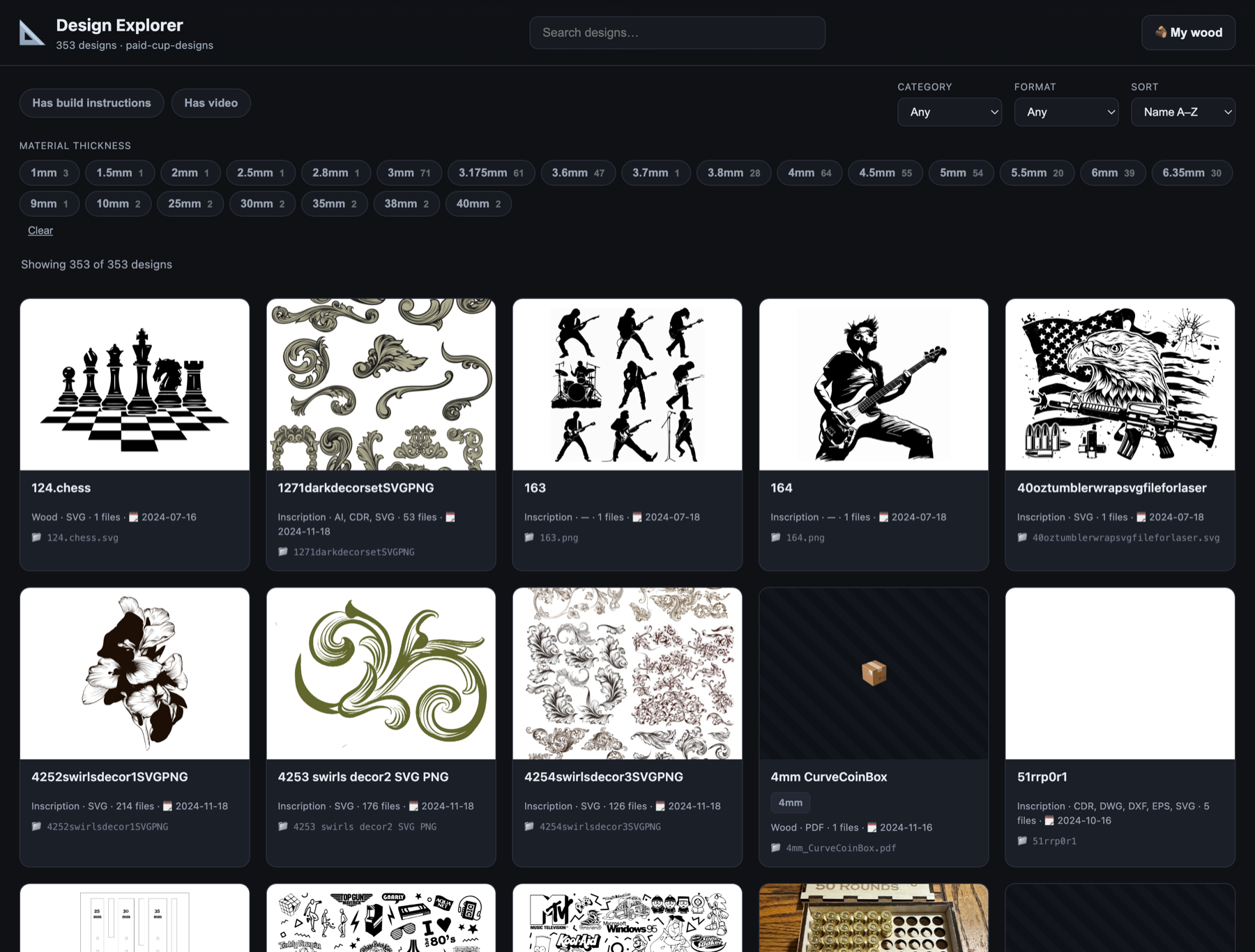
Task: Enable the 35mm thickness filter
Action: (x=335, y=204)
